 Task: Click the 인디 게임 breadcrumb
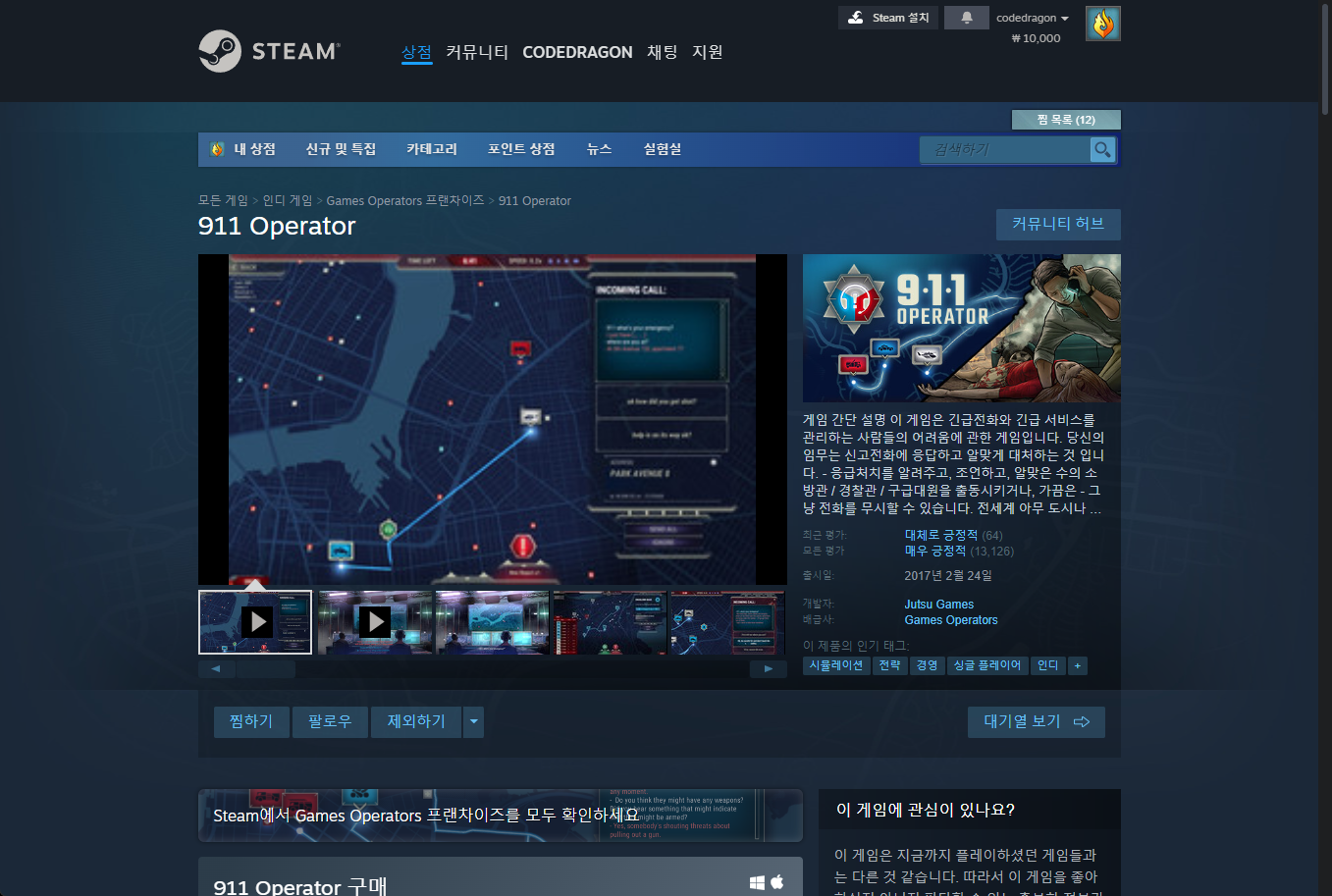(288, 200)
